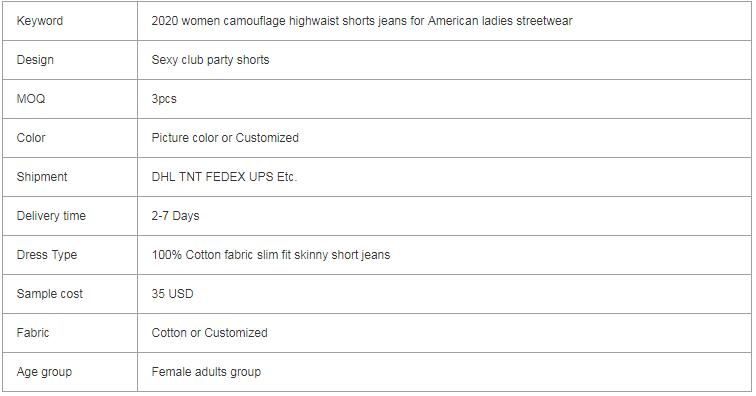The image size is (756, 396).
Task: Click the 3pcs value cell
Action: pyautogui.click(x=444, y=99)
